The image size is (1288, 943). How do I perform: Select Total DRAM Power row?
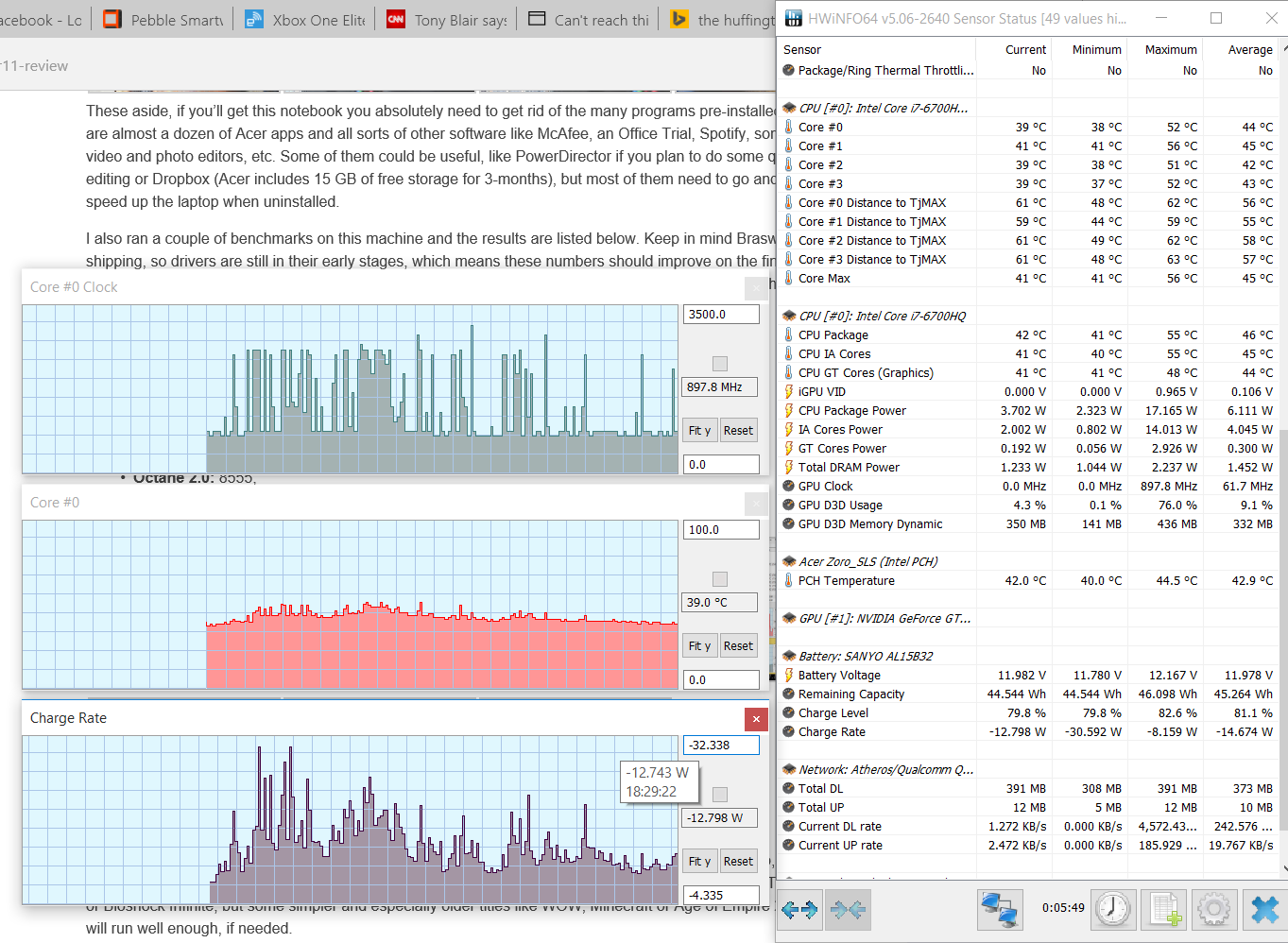(1028, 467)
